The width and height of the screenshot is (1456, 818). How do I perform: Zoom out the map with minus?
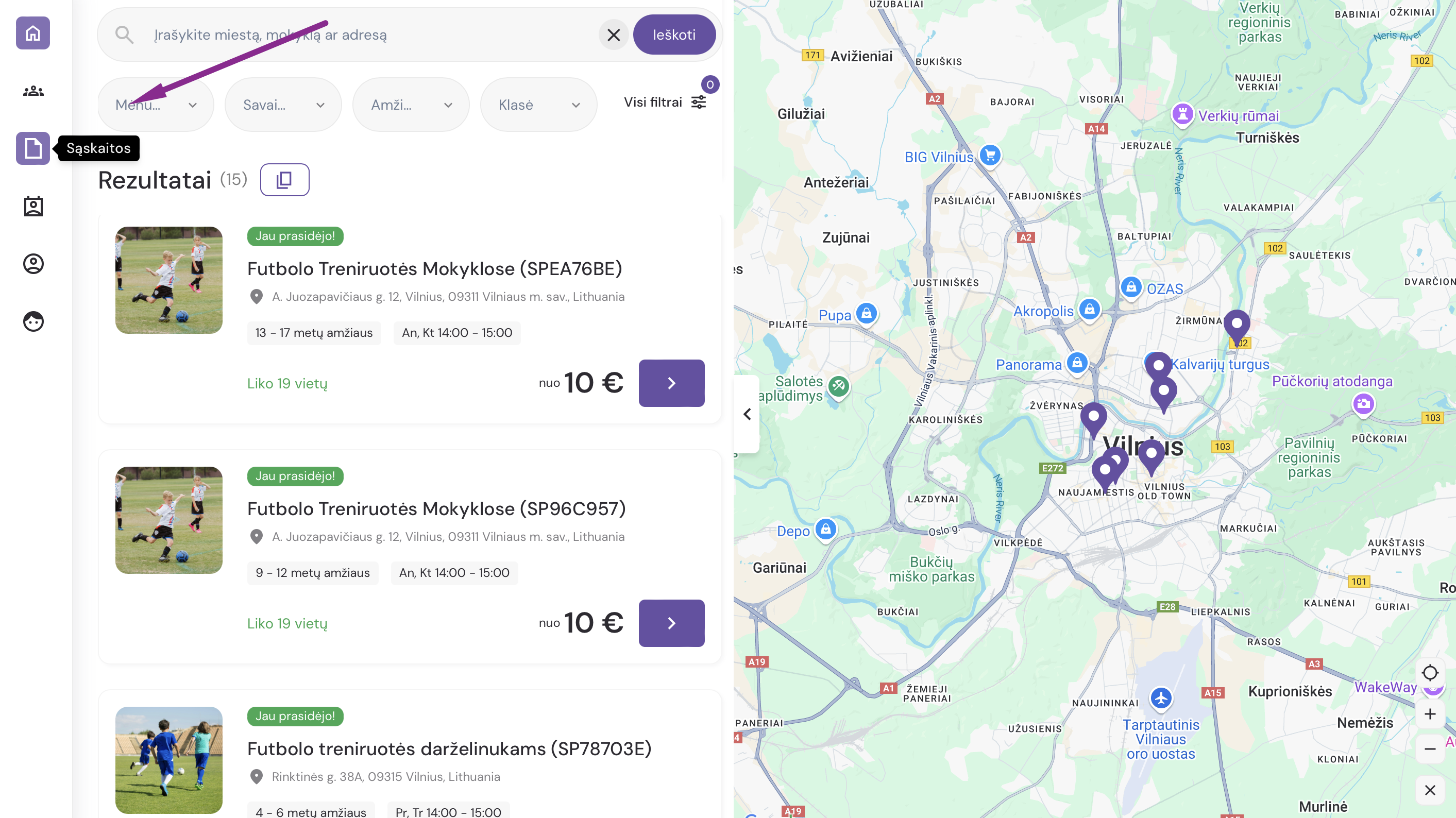[1430, 749]
